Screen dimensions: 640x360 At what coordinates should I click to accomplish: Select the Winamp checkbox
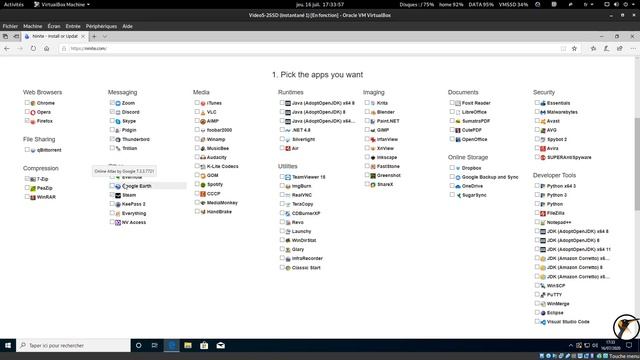click(197, 139)
